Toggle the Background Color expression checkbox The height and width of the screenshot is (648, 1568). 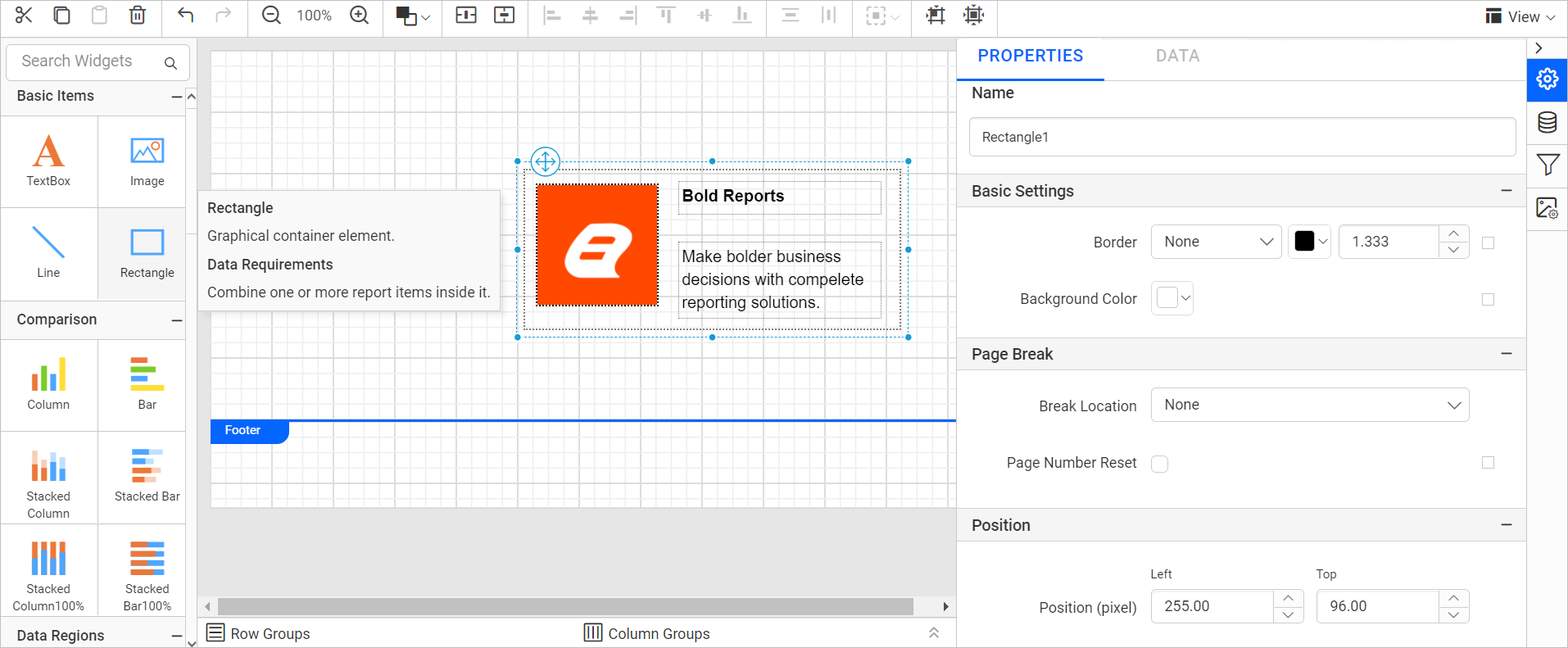[1488, 299]
